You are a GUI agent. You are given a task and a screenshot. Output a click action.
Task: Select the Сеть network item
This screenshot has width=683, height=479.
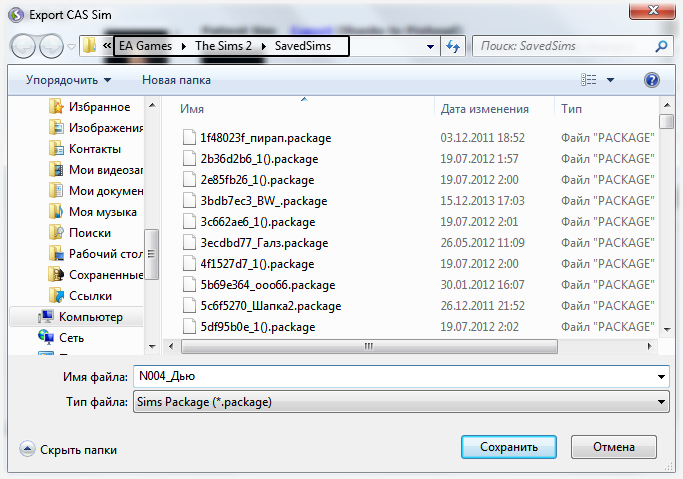click(x=70, y=339)
